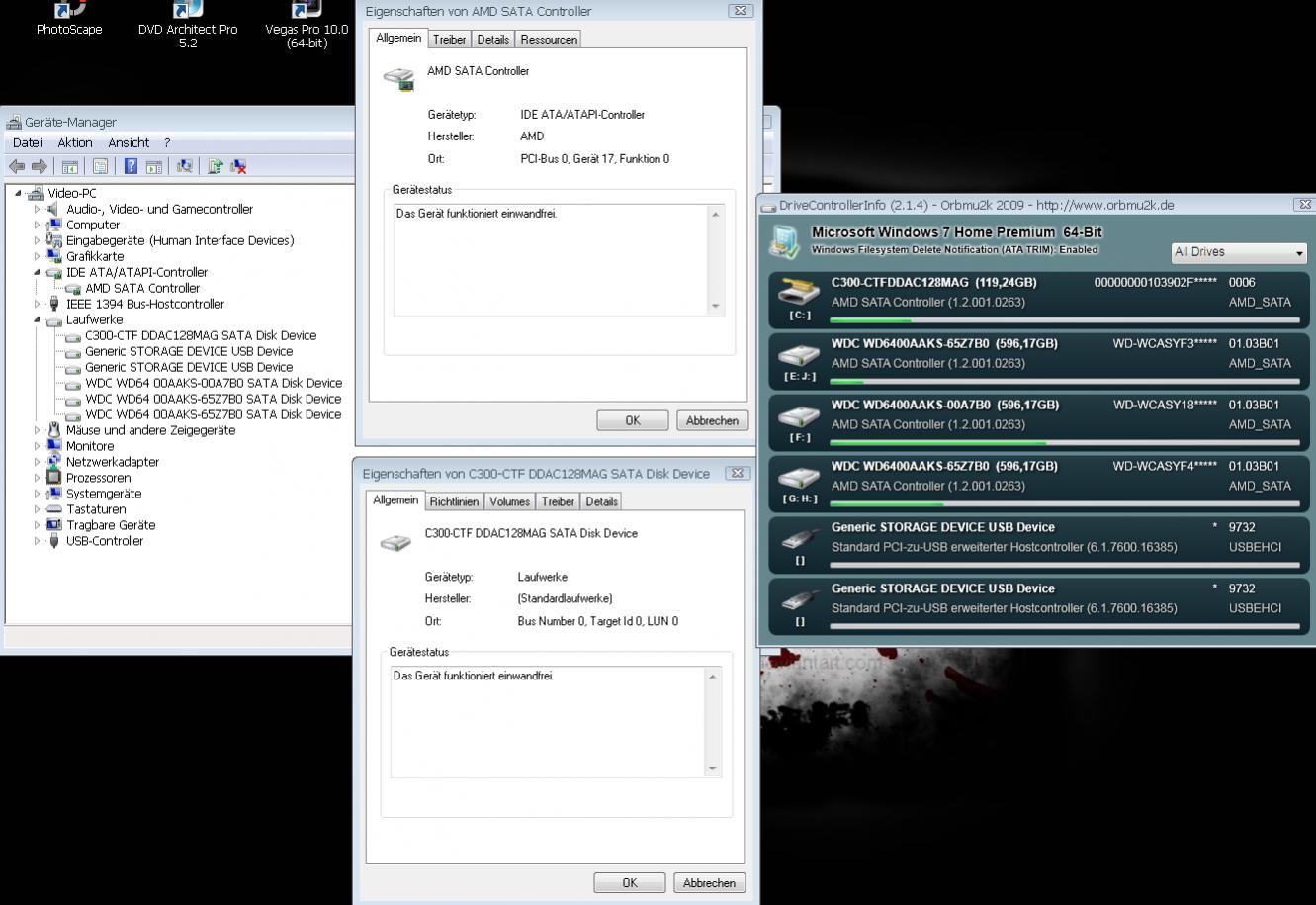Collapse the IDE ATA/ATAPI-Controller node
Viewport: 1316px width, 905px height.
tap(38, 272)
